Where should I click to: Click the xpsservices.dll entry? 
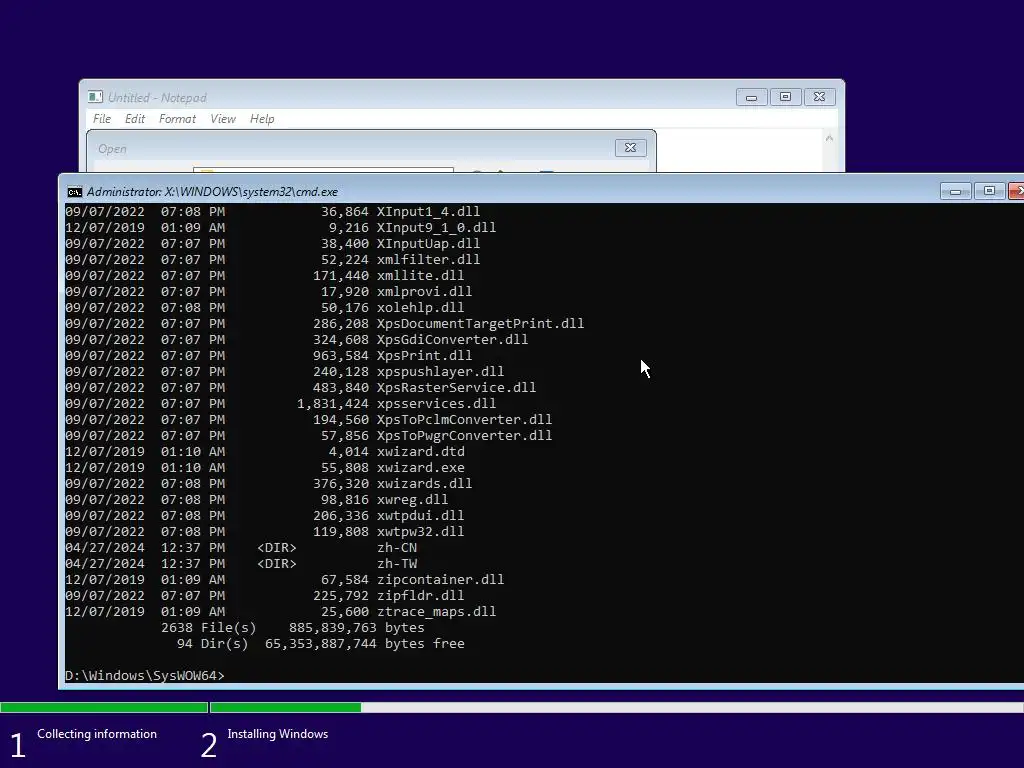tap(436, 404)
